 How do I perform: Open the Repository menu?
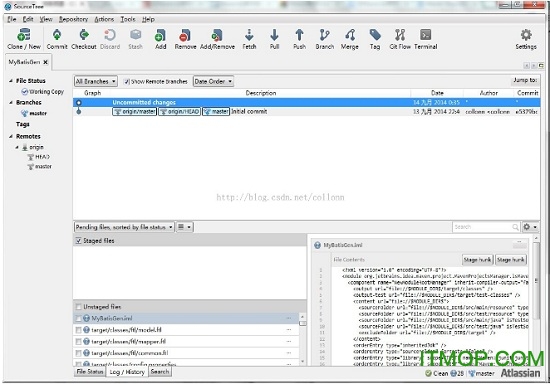point(73,19)
